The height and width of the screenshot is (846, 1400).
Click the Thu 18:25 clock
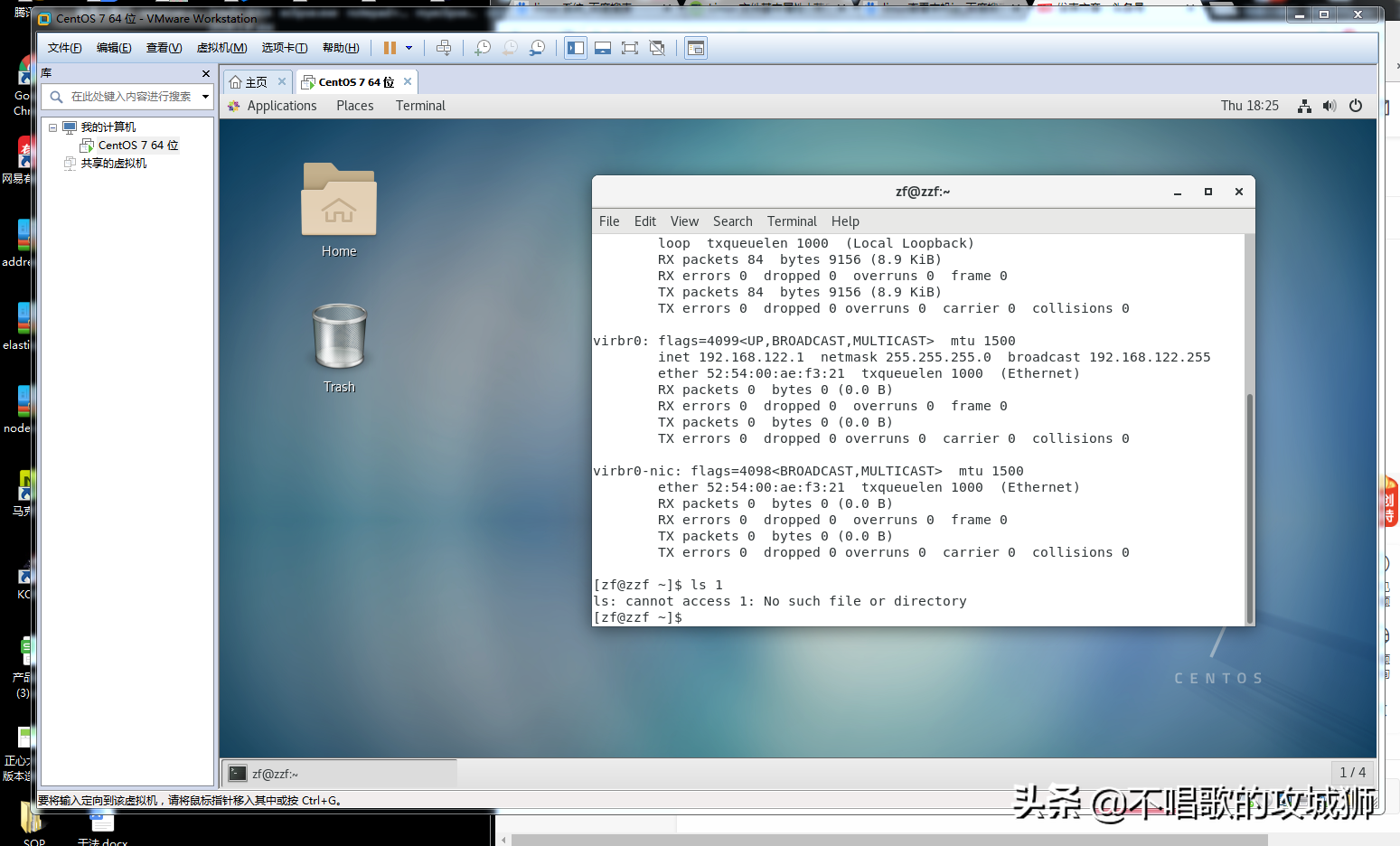1250,106
